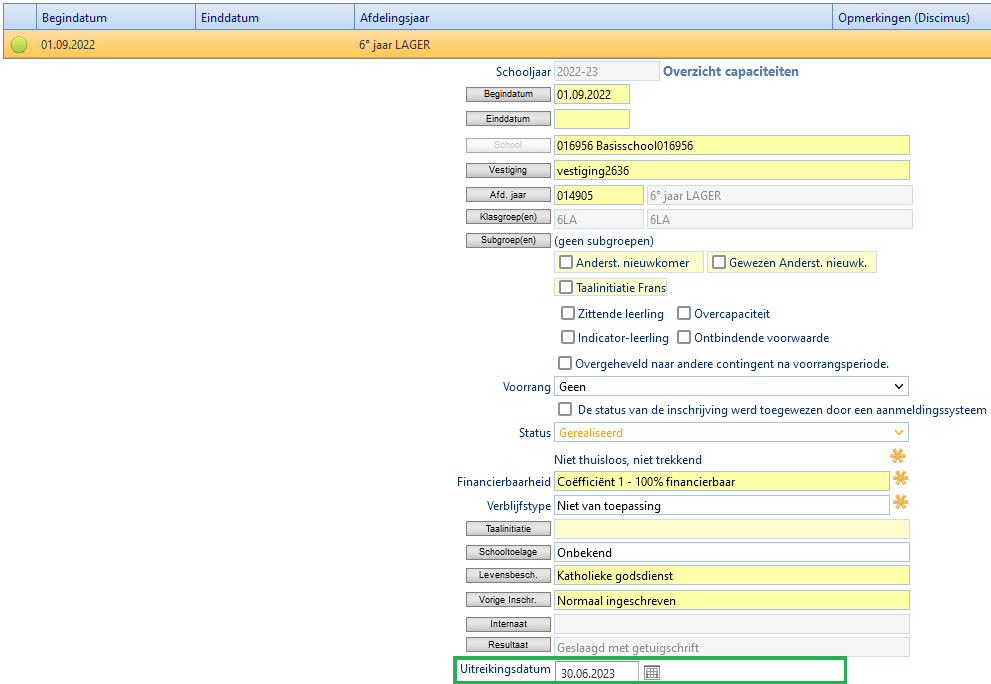Click the Vorige Inschr. button
The width and height of the screenshot is (991, 684).
[508, 600]
